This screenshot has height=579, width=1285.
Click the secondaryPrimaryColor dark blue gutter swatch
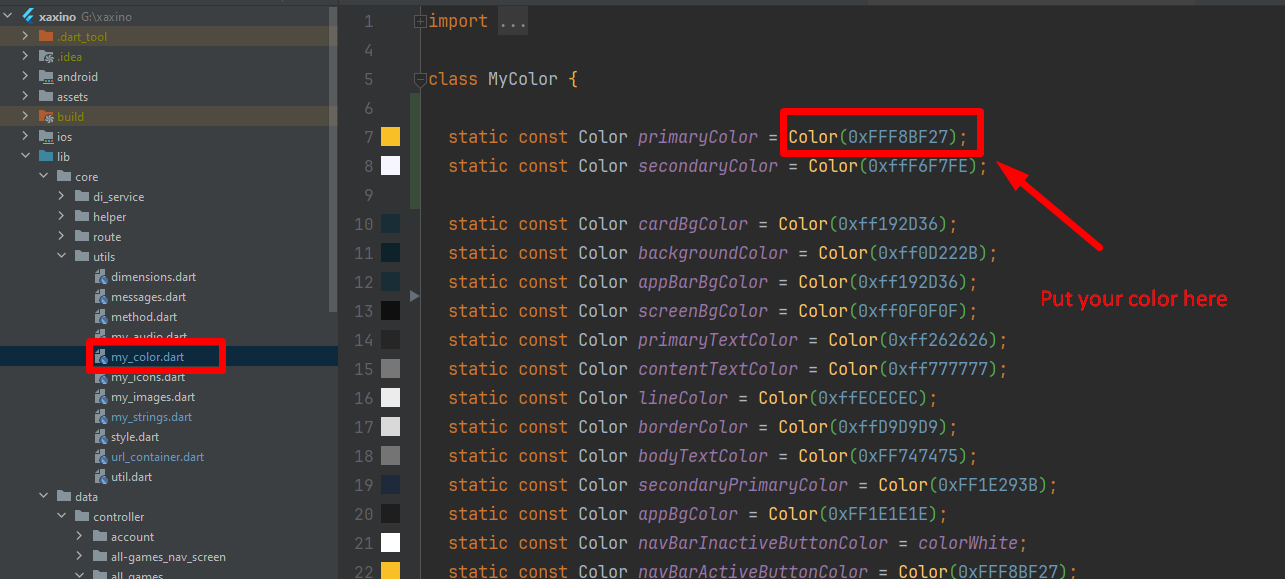[x=390, y=485]
